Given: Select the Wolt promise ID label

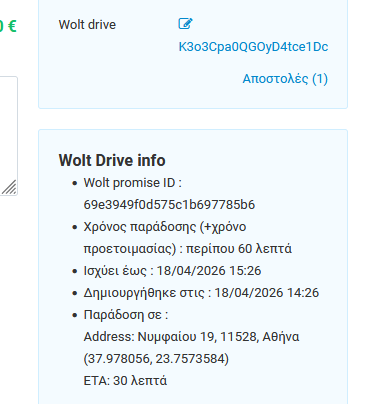Looking at the screenshot, I should pos(133,183).
